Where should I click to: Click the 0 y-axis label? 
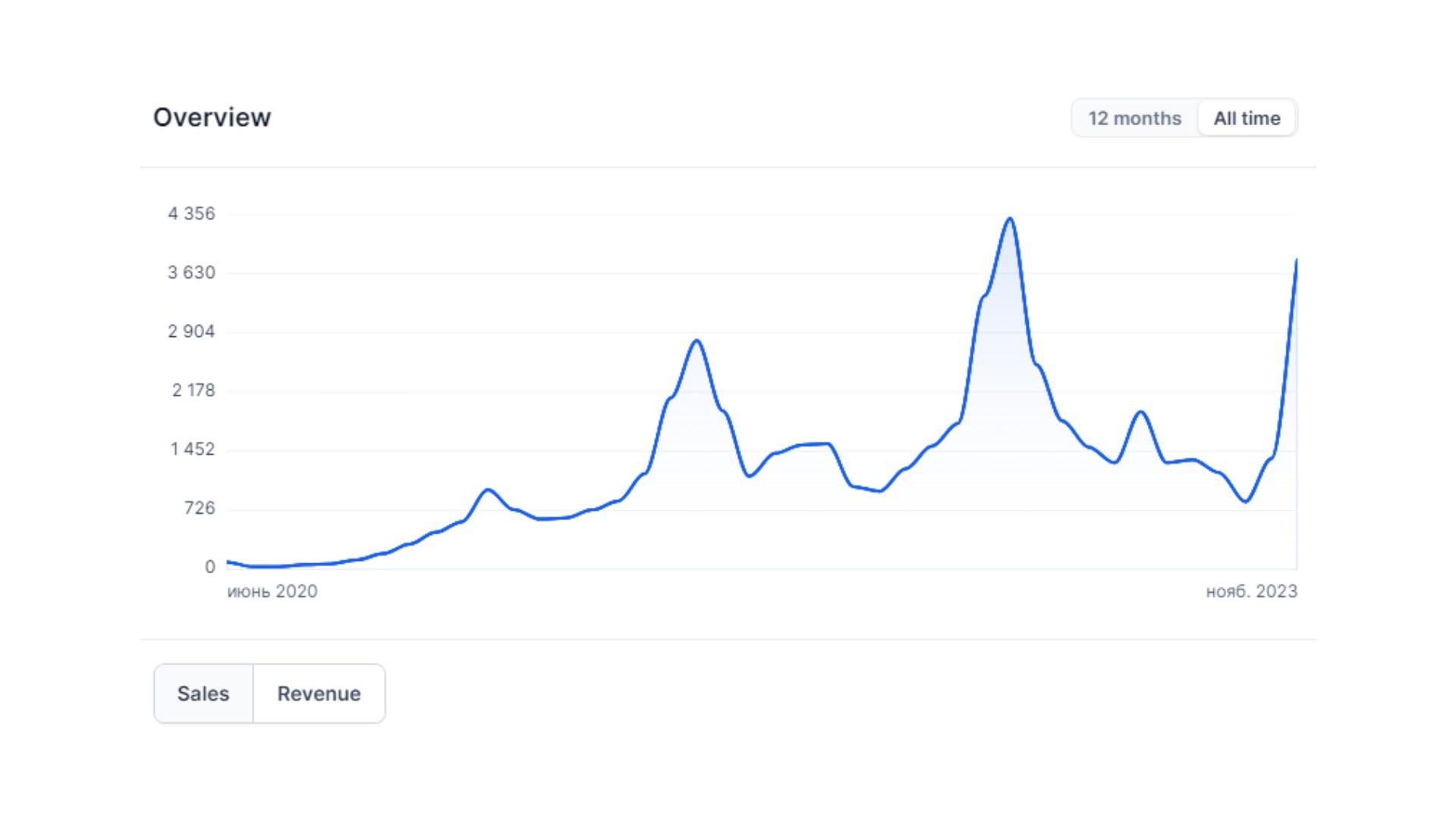coord(210,567)
